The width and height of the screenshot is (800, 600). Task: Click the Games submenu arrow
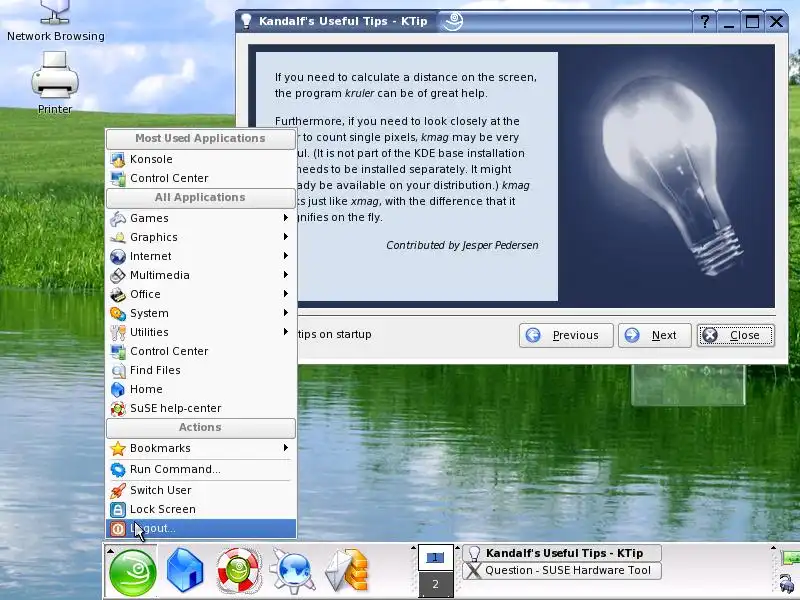[286, 218]
